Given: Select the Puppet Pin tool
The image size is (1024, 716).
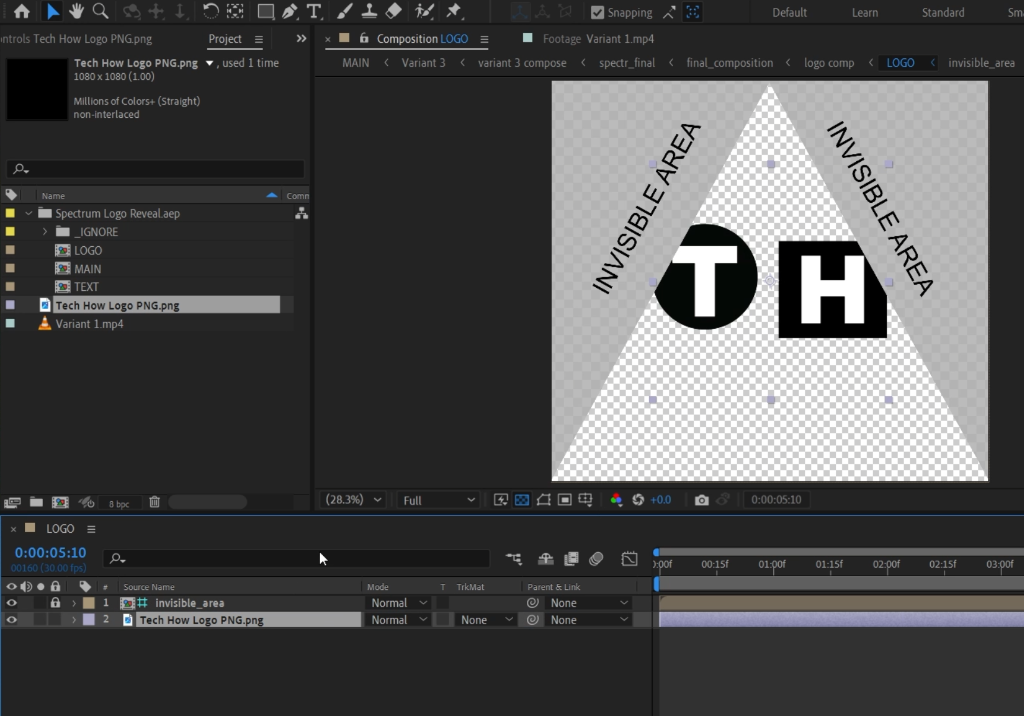Looking at the screenshot, I should pyautogui.click(x=454, y=12).
